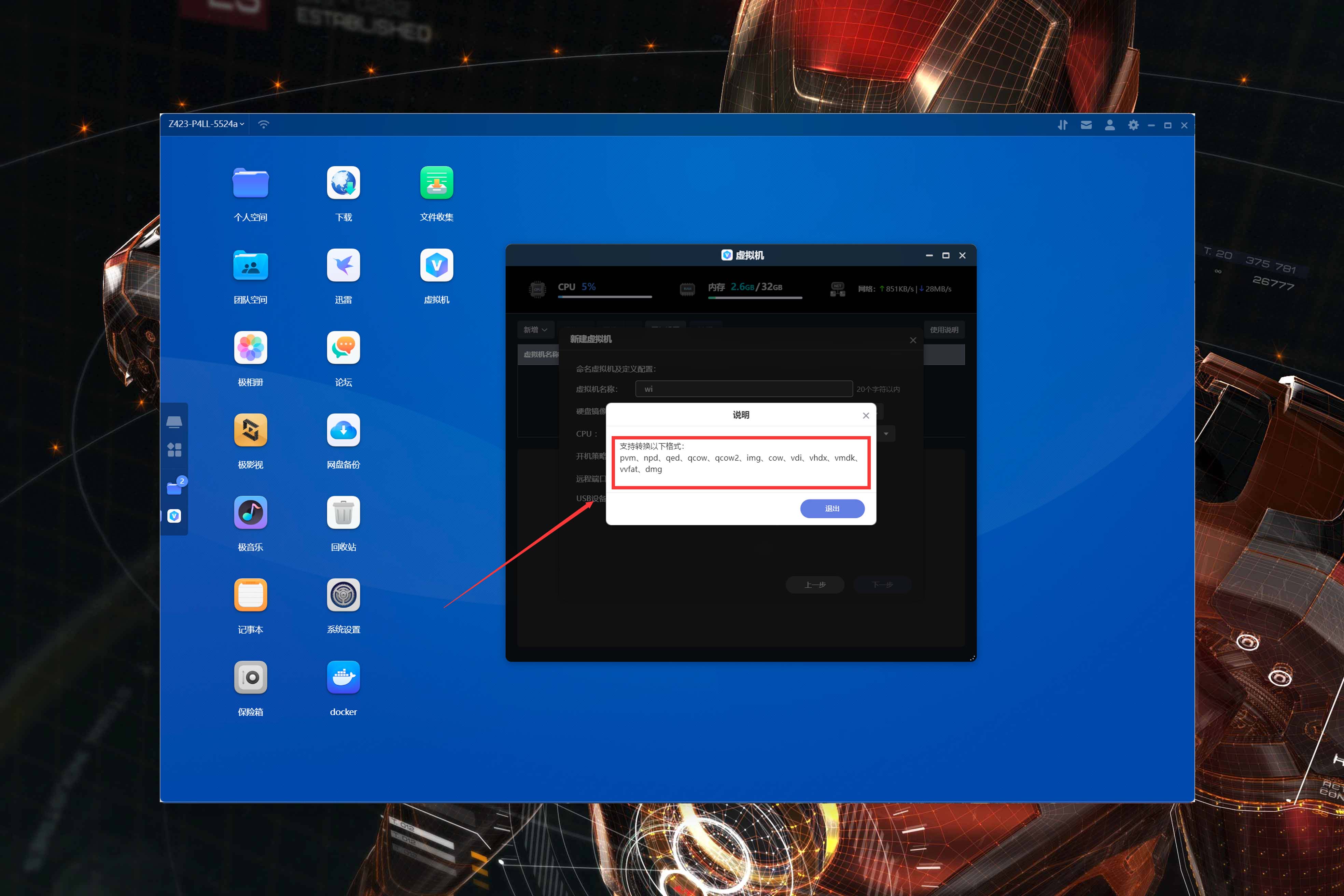1344x896 pixels.
Task: Open the 论坛 forum app icon
Action: [x=344, y=347]
